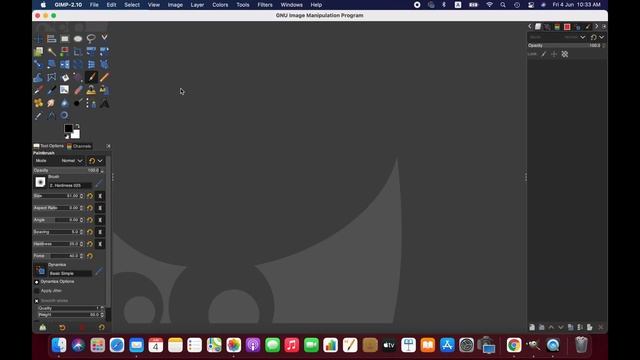Image resolution: width=640 pixels, height=360 pixels.
Task: Open Google Chrome from the Dock
Action: [x=514, y=345]
